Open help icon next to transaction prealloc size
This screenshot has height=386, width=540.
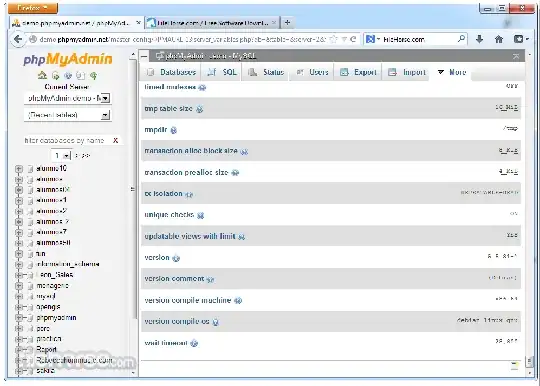pos(235,173)
